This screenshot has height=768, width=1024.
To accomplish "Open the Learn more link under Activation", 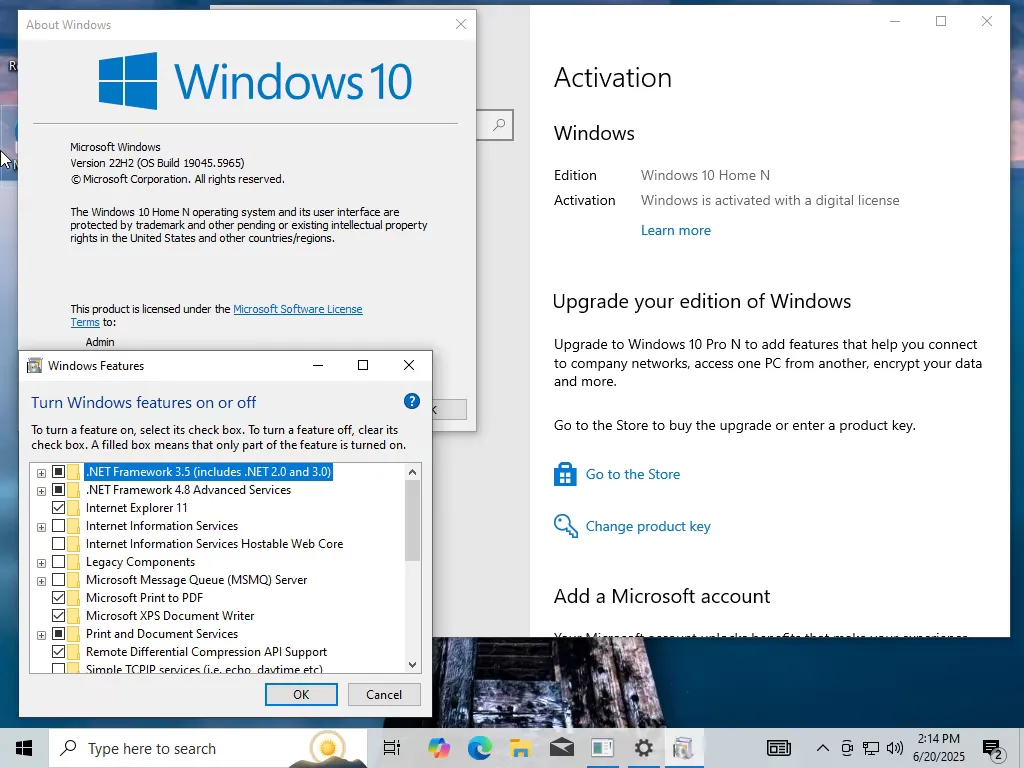I will pos(675,230).
